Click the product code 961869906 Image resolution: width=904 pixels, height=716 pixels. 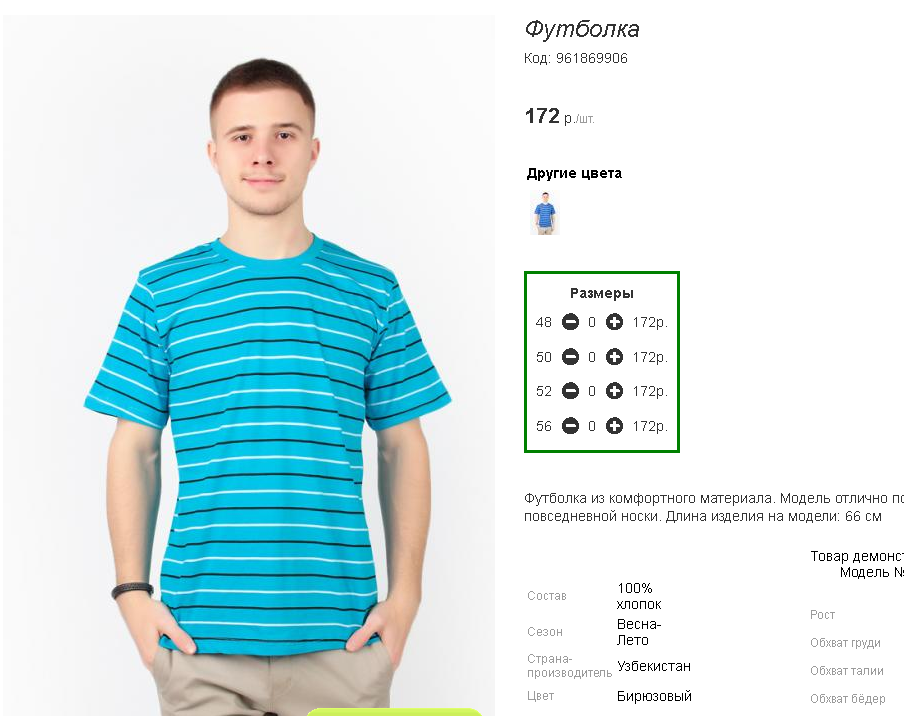click(x=592, y=58)
